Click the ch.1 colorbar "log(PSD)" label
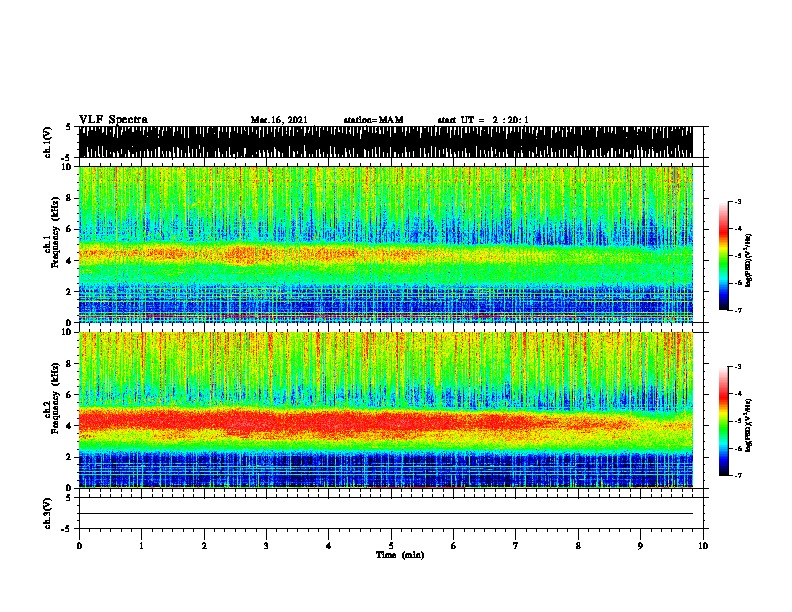 tap(749, 260)
